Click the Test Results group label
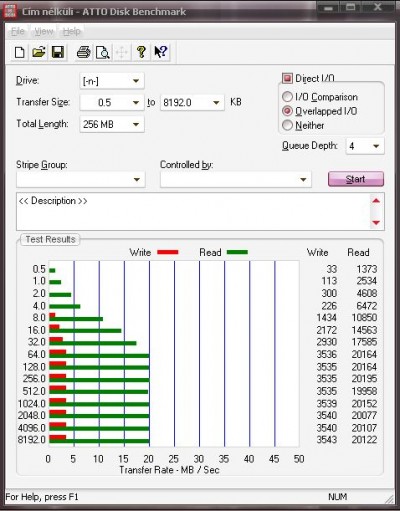 click(x=50, y=239)
